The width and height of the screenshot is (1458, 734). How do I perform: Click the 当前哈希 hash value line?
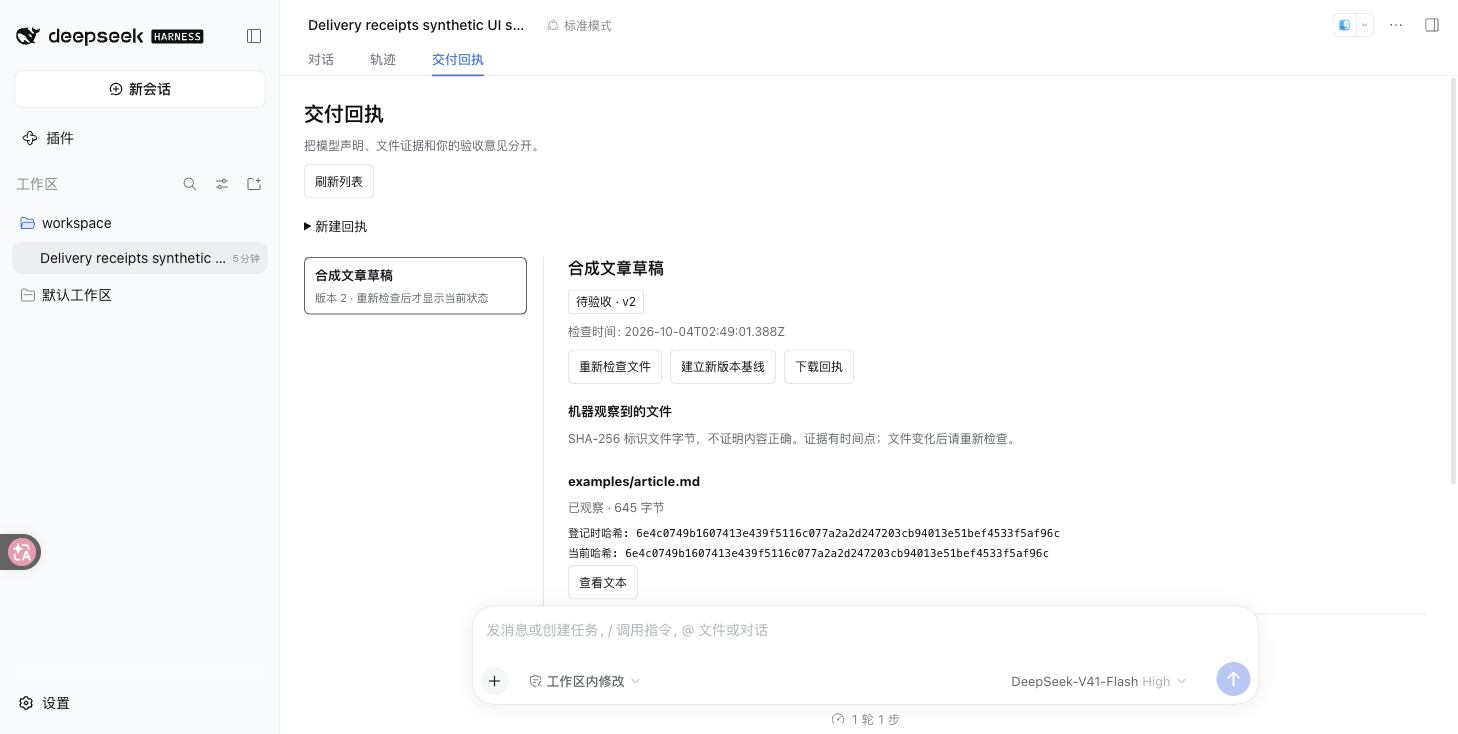pyautogui.click(x=809, y=553)
